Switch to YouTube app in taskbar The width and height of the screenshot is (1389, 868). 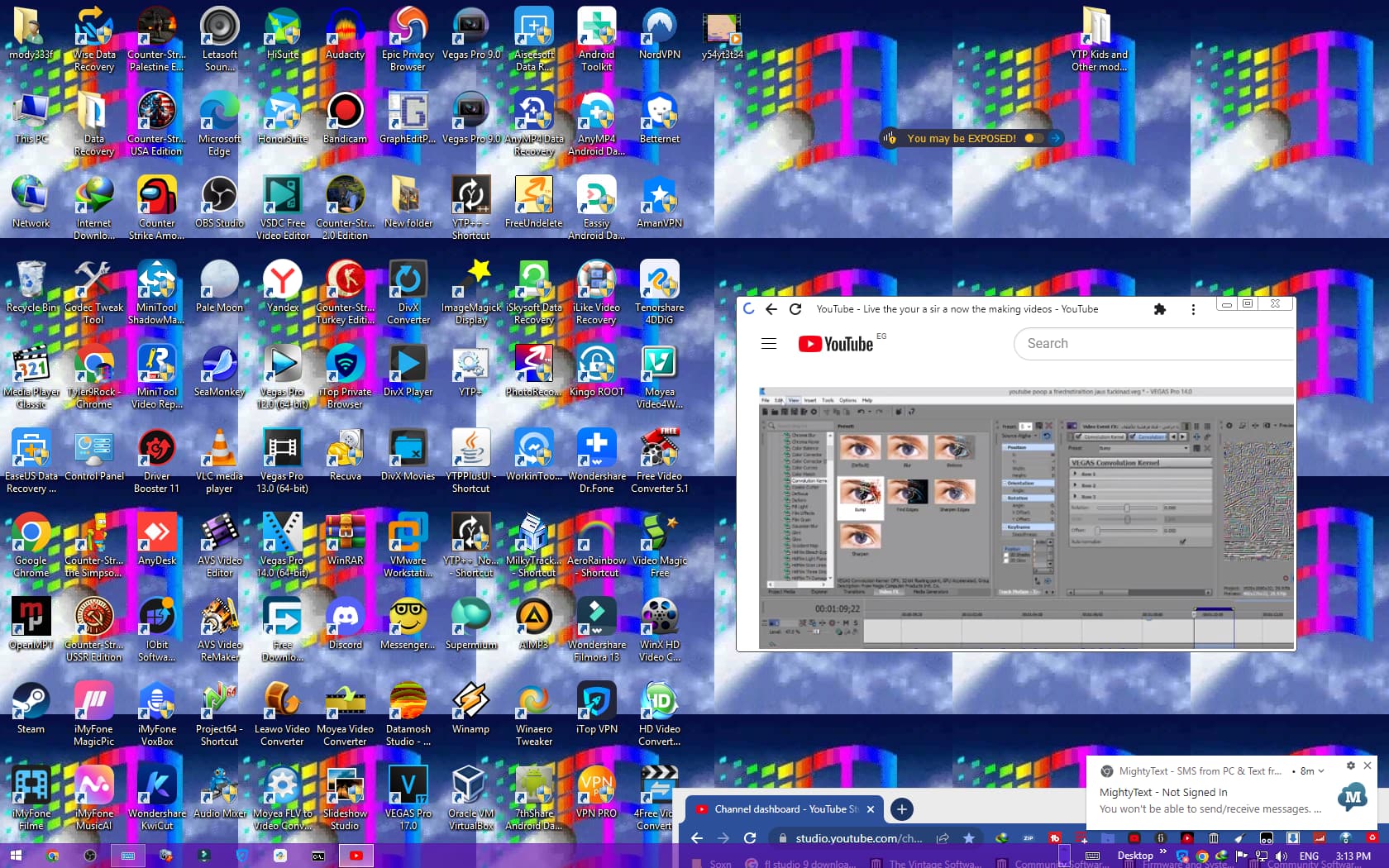point(356,856)
